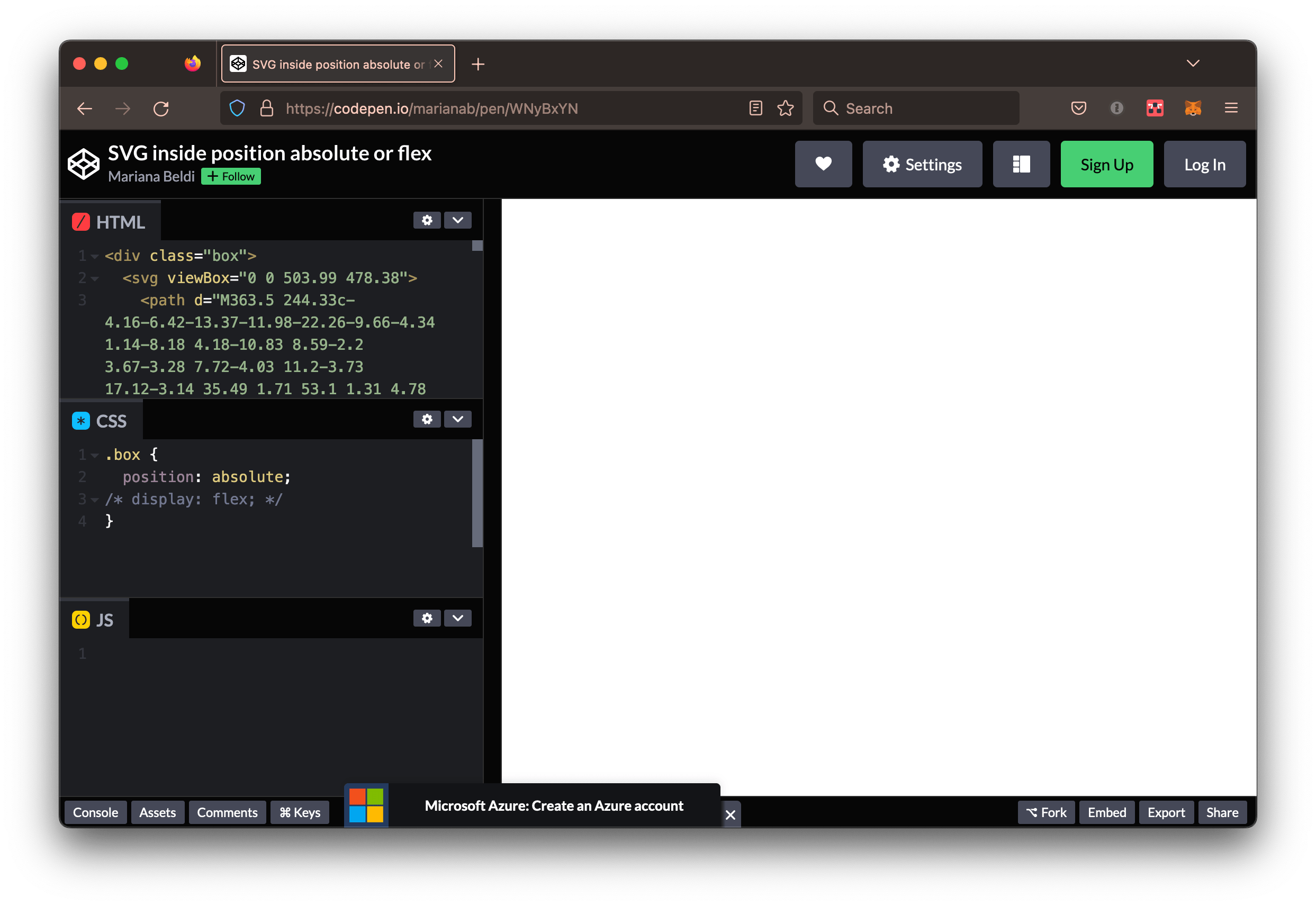Expand the HTML editor dropdown chevron
This screenshot has width=1316, height=906.
click(x=457, y=220)
